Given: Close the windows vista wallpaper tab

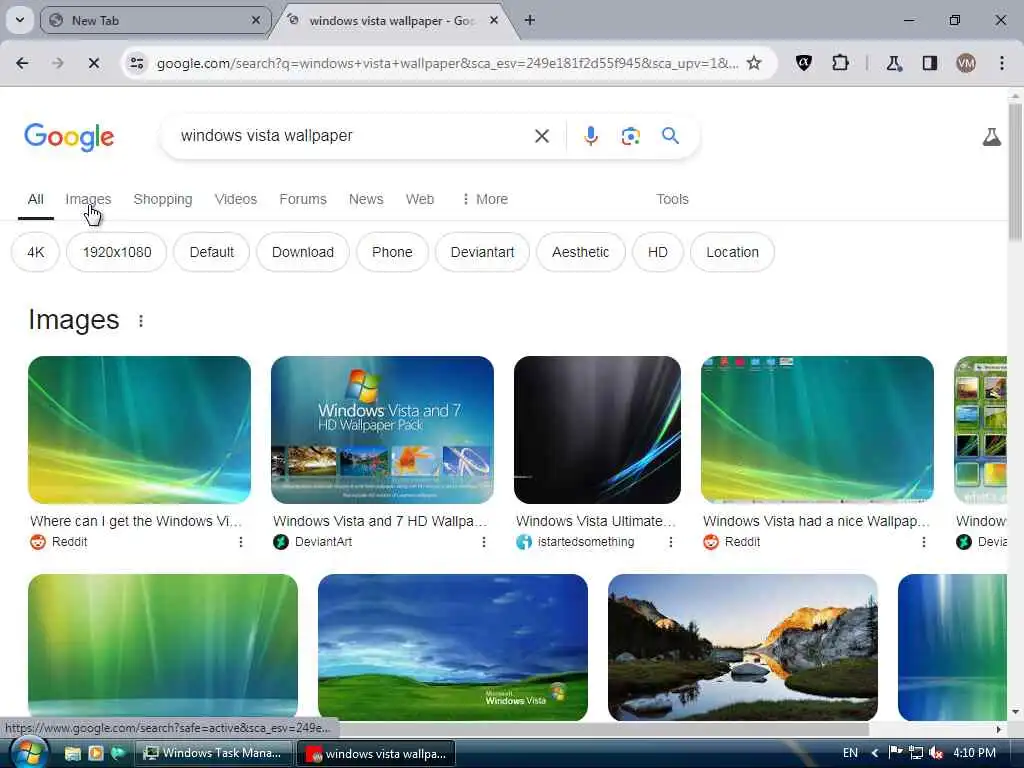Looking at the screenshot, I should (x=494, y=20).
